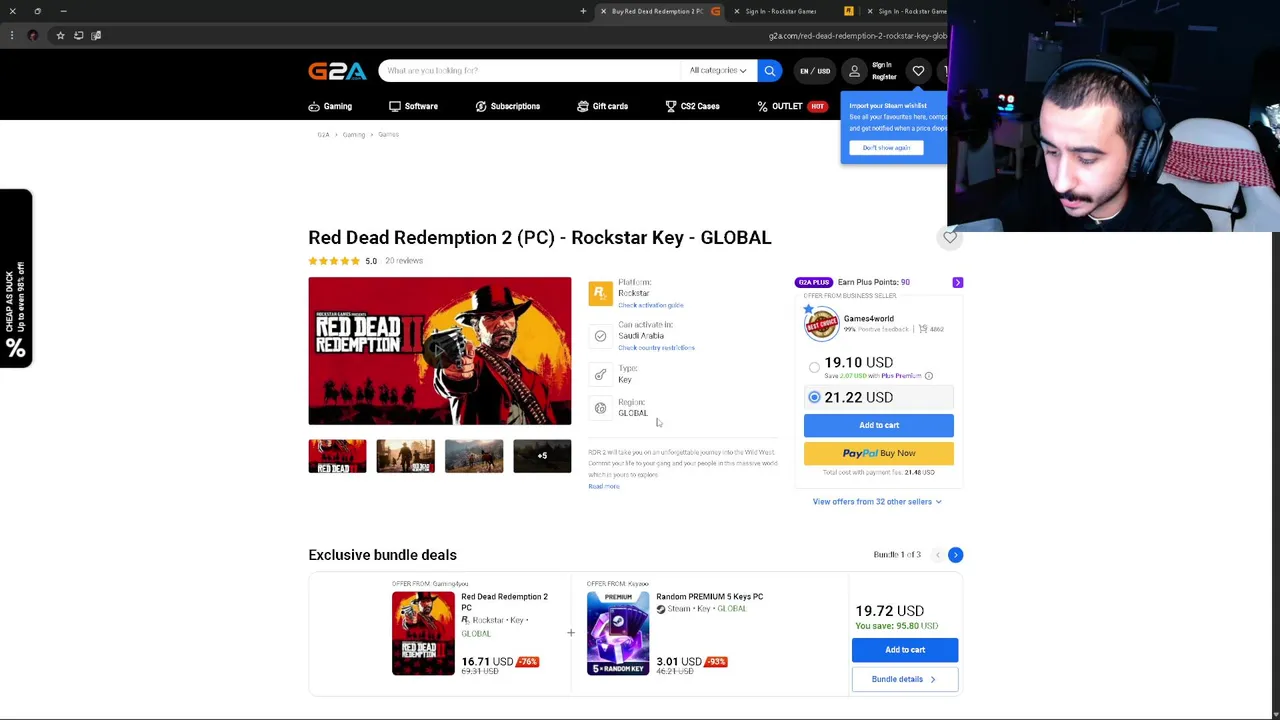Expand Bundle details
Screen dimensions: 1280x720
coord(905,679)
